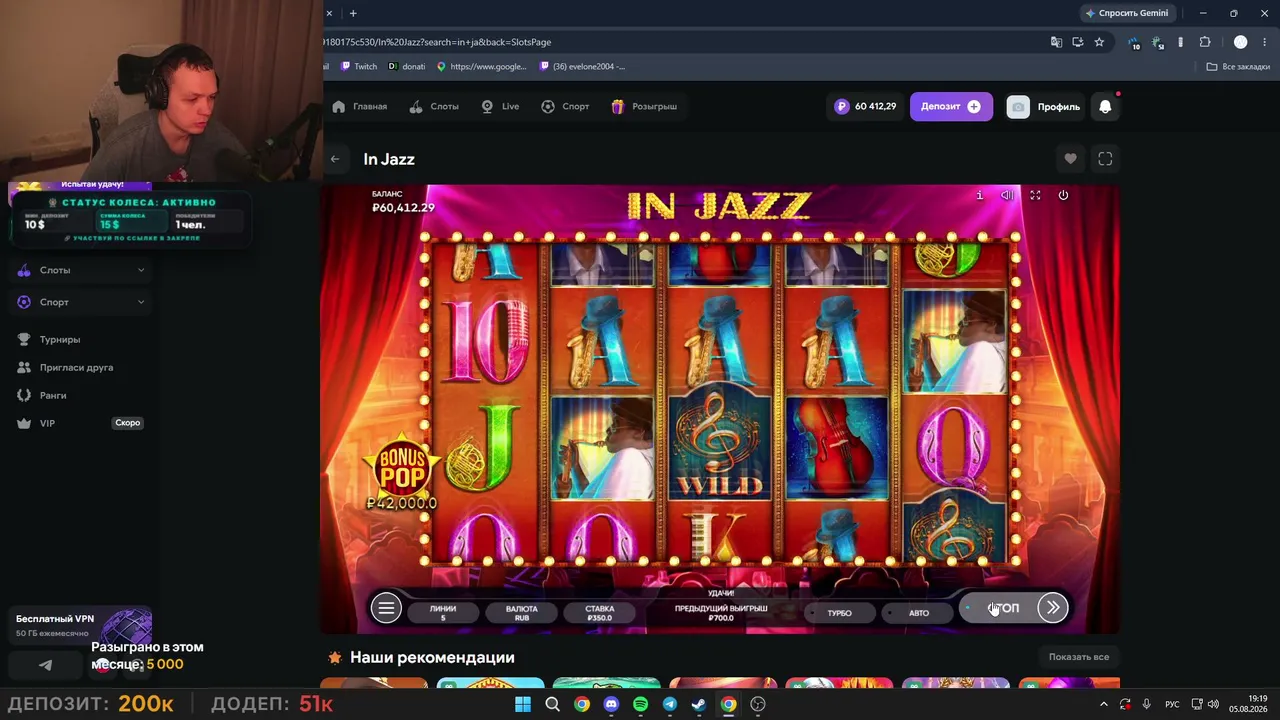Click the Bonus Pop badge

pos(401,468)
